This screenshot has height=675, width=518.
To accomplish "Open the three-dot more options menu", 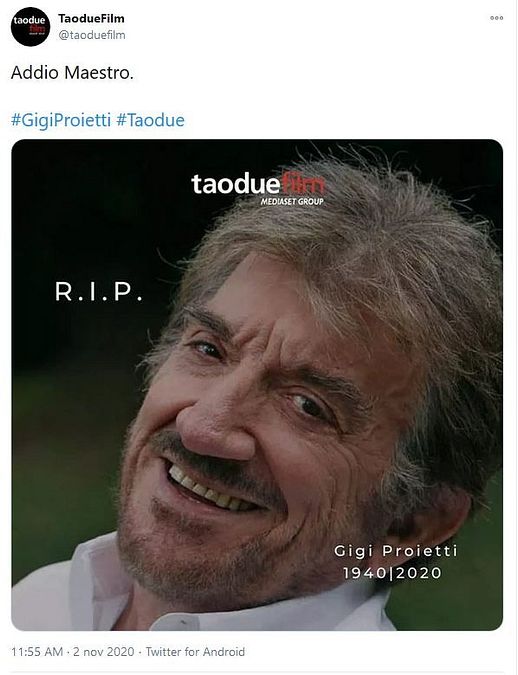I will click(496, 18).
